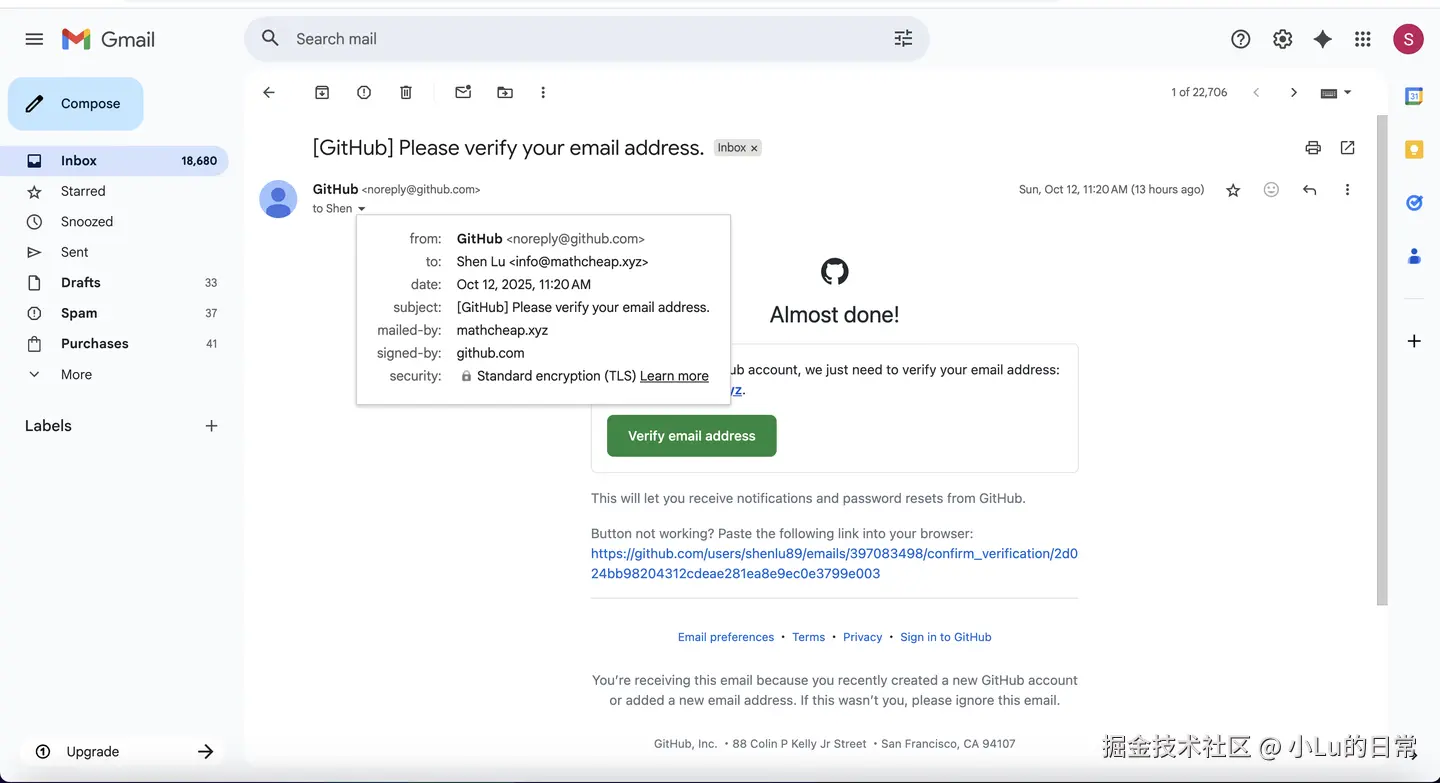Report this email as spam
Viewport: 1440px width, 783px height.
364,92
